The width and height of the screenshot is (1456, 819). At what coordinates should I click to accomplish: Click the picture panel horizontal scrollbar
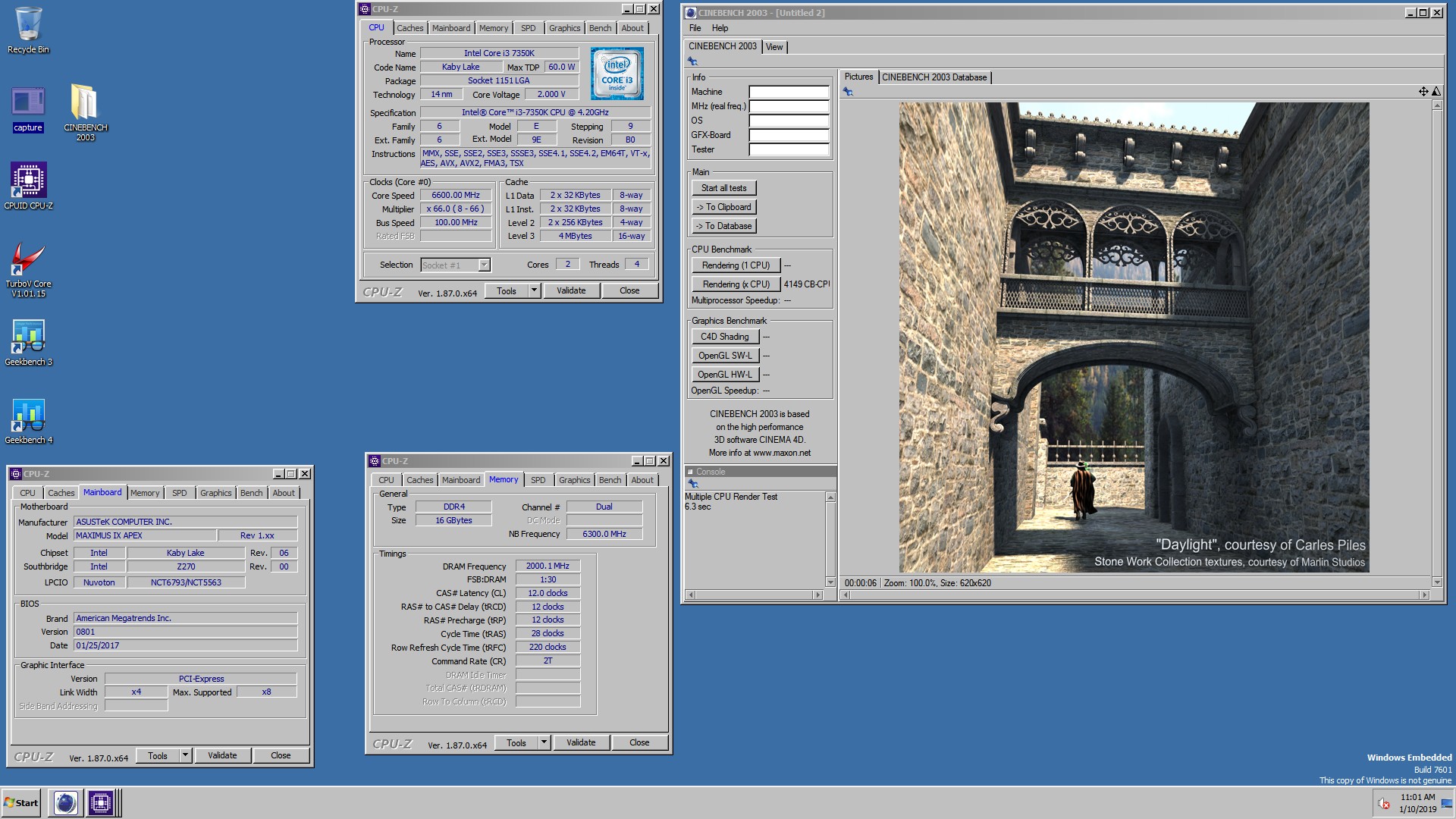click(1134, 595)
